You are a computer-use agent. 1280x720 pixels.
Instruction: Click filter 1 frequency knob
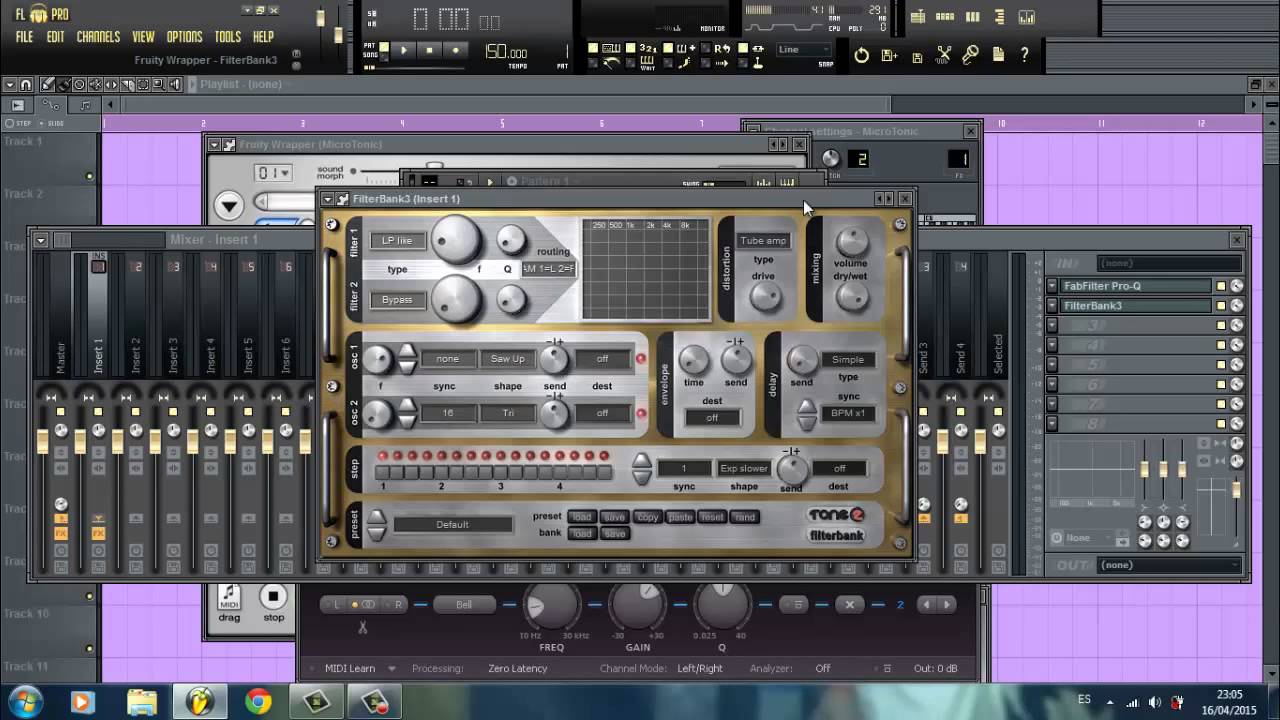point(456,240)
